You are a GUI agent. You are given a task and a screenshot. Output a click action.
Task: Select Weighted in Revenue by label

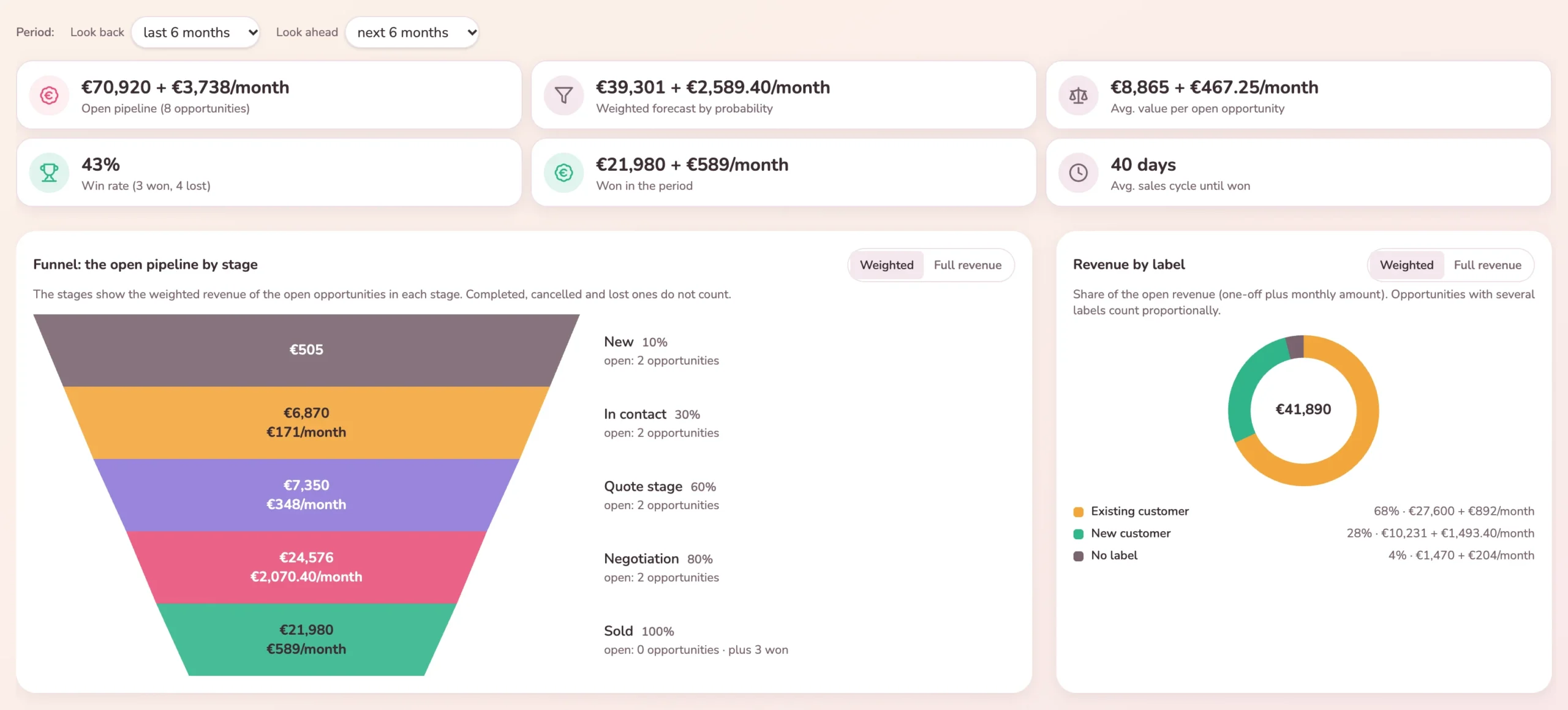[x=1406, y=265]
